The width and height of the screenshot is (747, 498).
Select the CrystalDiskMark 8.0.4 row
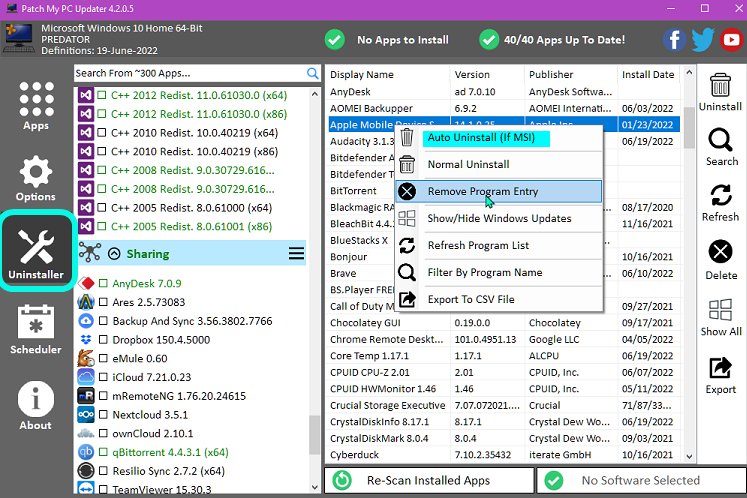tap(504, 438)
